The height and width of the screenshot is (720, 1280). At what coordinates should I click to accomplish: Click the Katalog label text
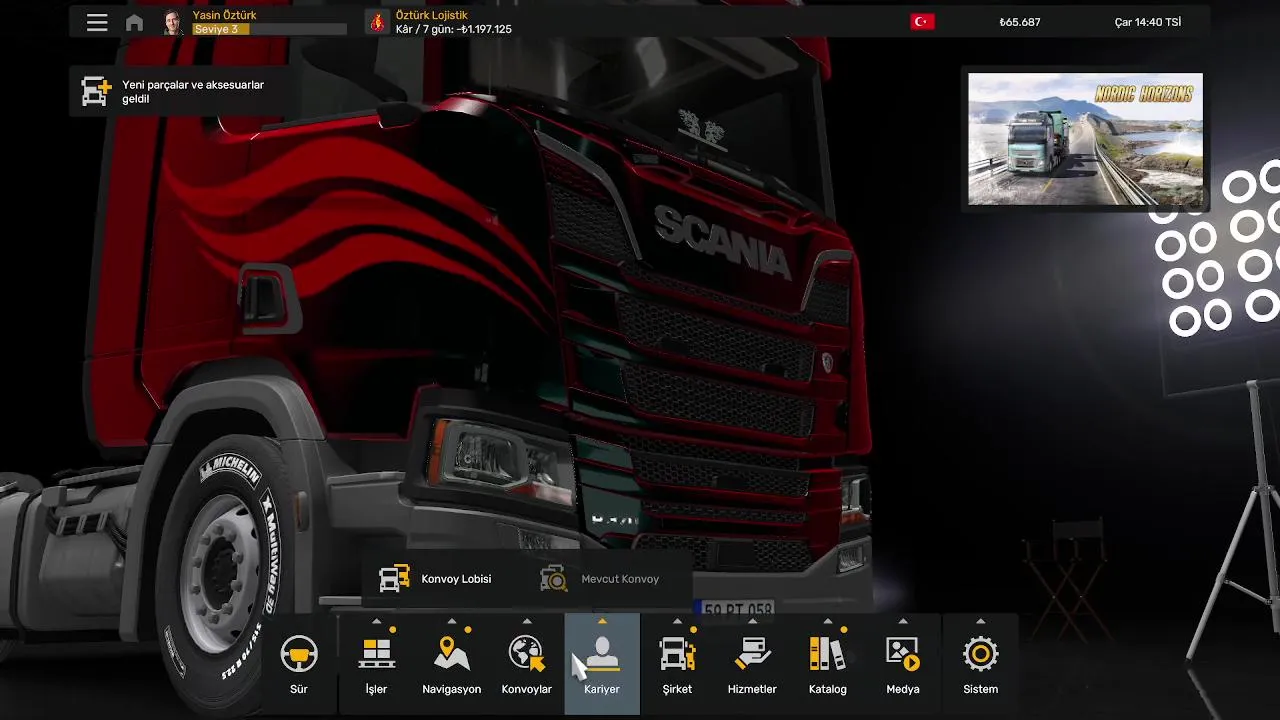point(827,689)
